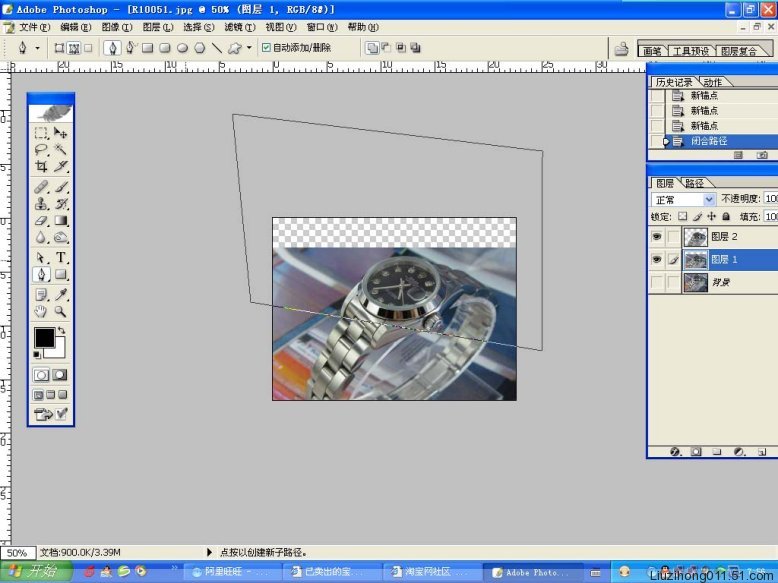Click white background color swatch

60,351
